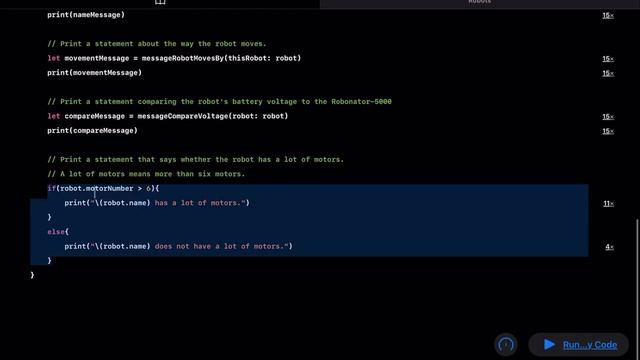Click string "does not have a lot of motors."
The image size is (640, 360).
pyautogui.click(x=222, y=246)
